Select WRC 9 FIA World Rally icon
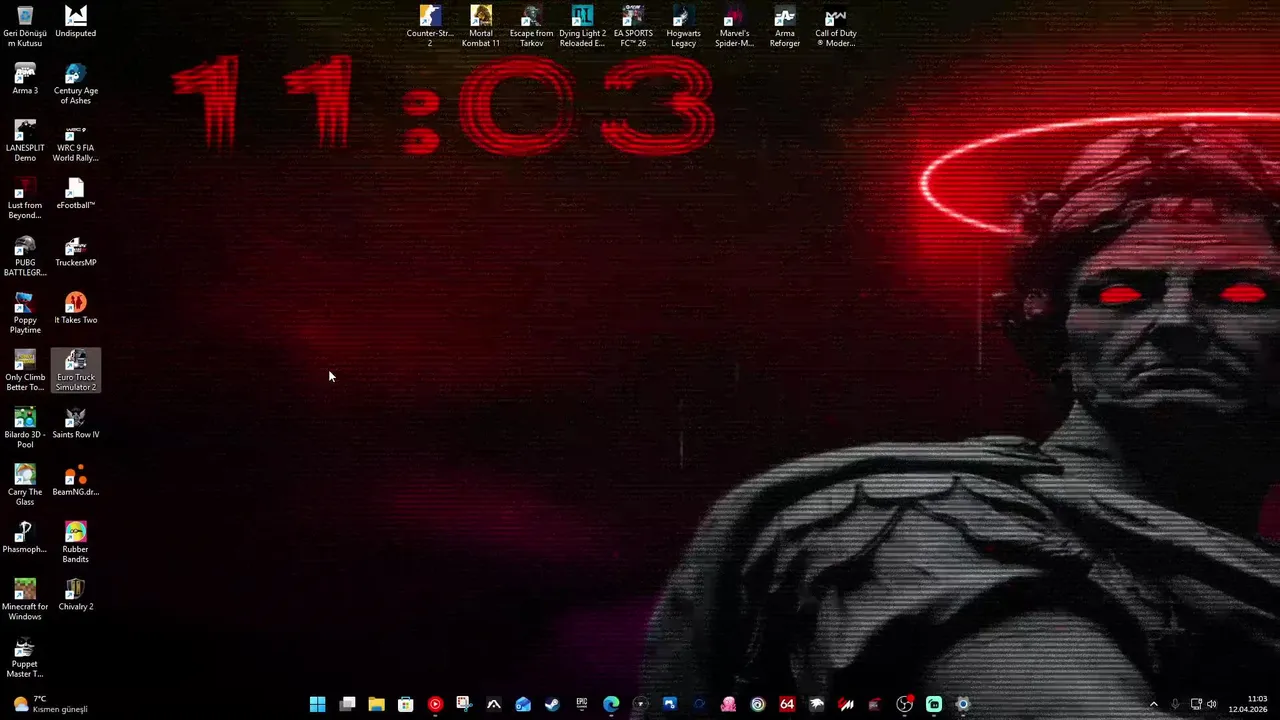 [75, 141]
